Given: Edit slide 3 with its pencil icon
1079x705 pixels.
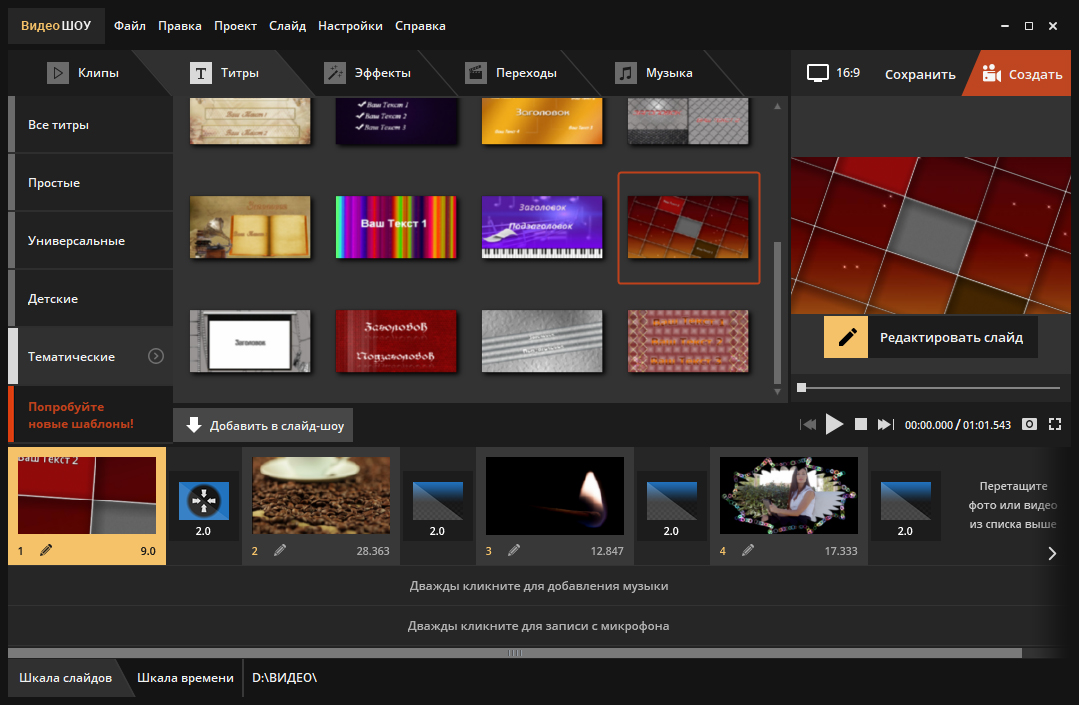Looking at the screenshot, I should (513, 550).
